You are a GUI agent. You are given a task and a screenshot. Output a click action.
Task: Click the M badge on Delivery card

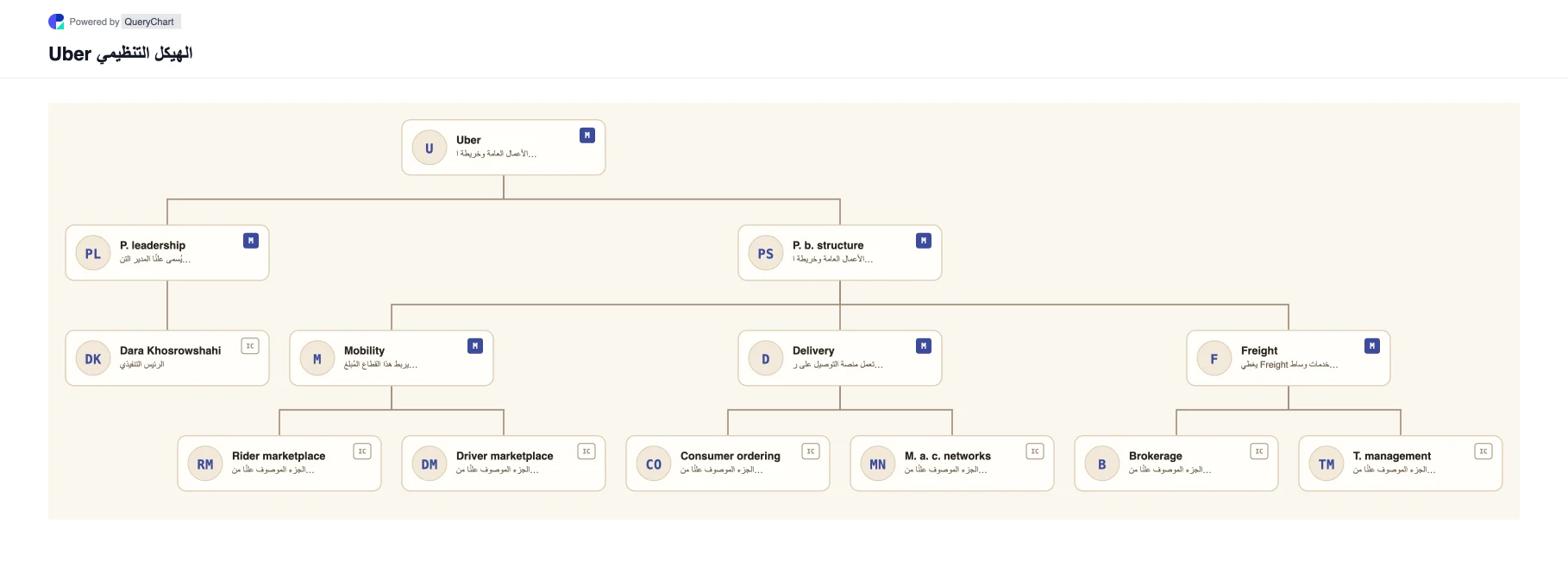[924, 346]
